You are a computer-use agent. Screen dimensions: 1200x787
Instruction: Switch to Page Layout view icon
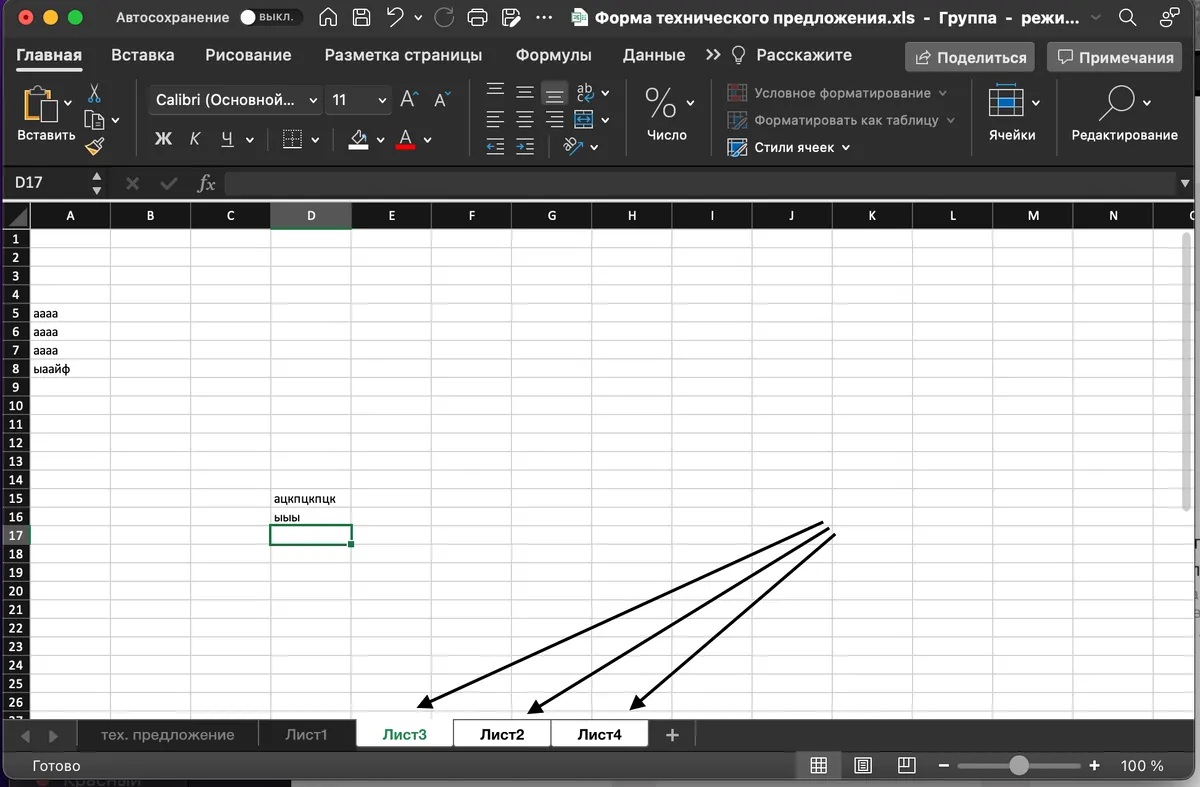pos(862,766)
